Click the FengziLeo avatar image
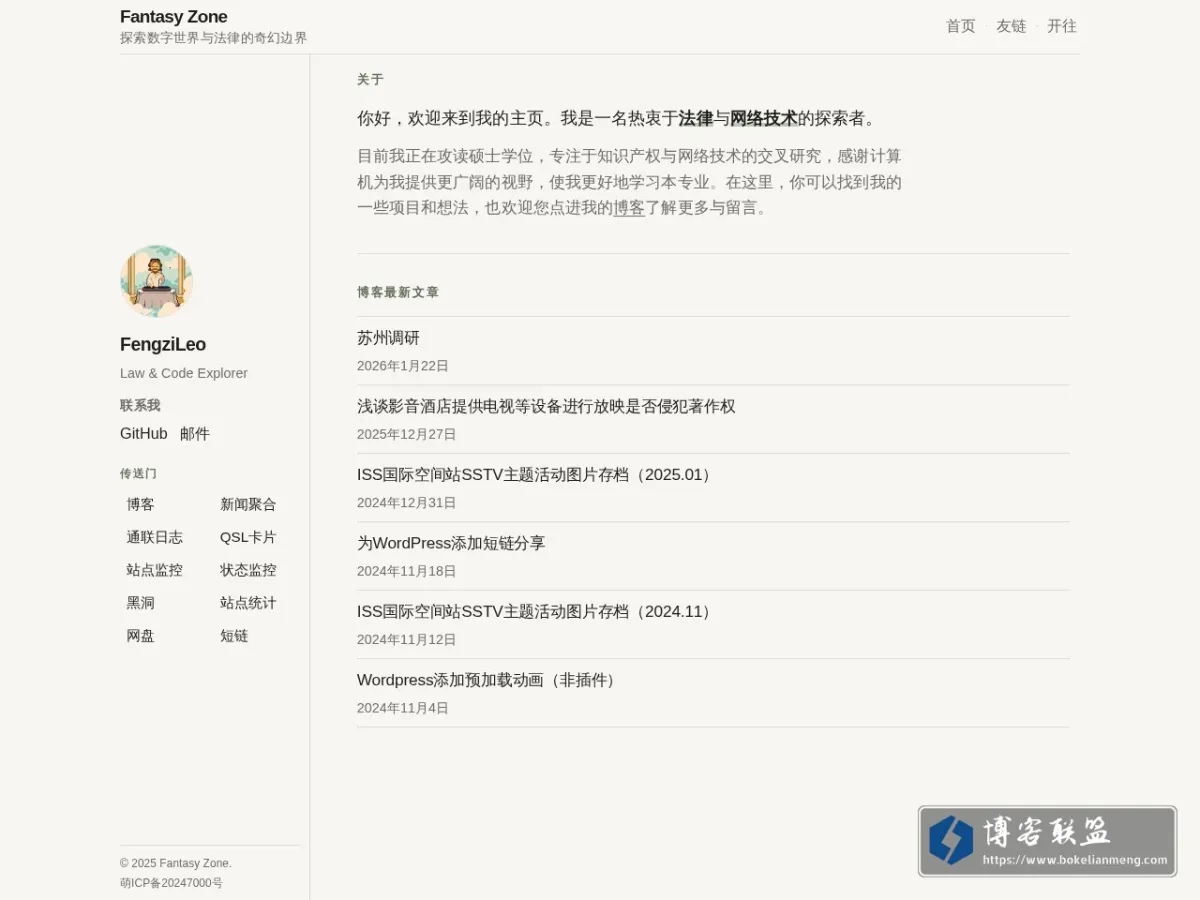1200x900 pixels. (156, 281)
